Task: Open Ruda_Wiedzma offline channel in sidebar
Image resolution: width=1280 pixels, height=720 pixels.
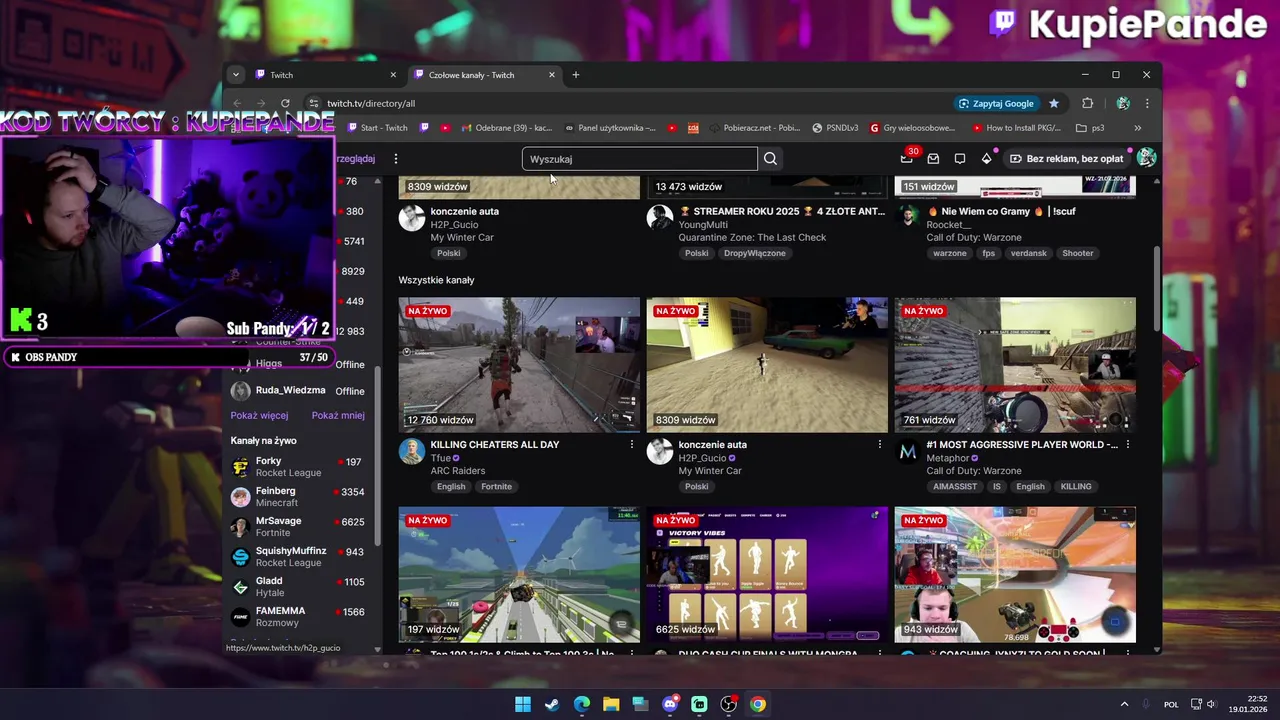Action: [x=298, y=391]
